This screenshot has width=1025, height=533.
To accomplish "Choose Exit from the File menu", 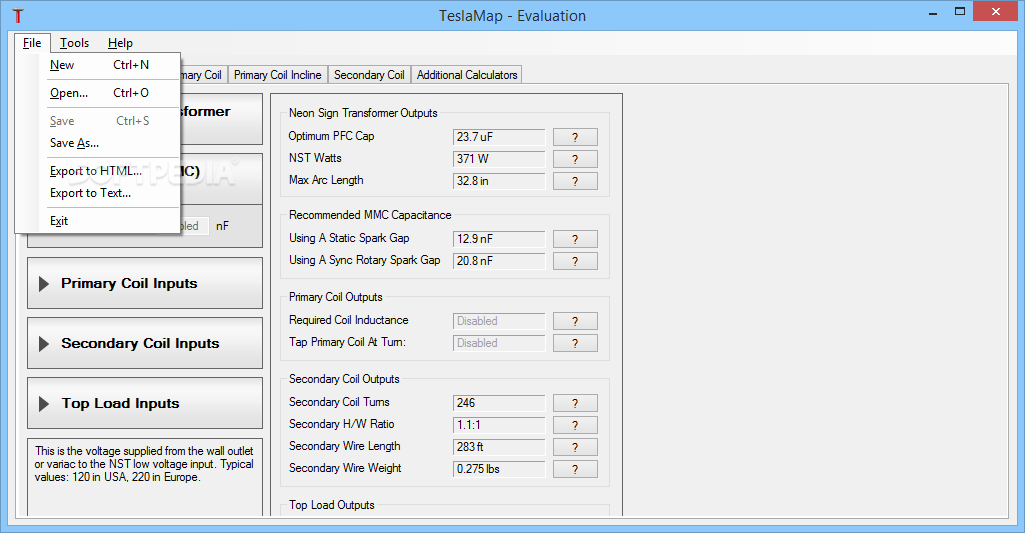I will pyautogui.click(x=97, y=221).
